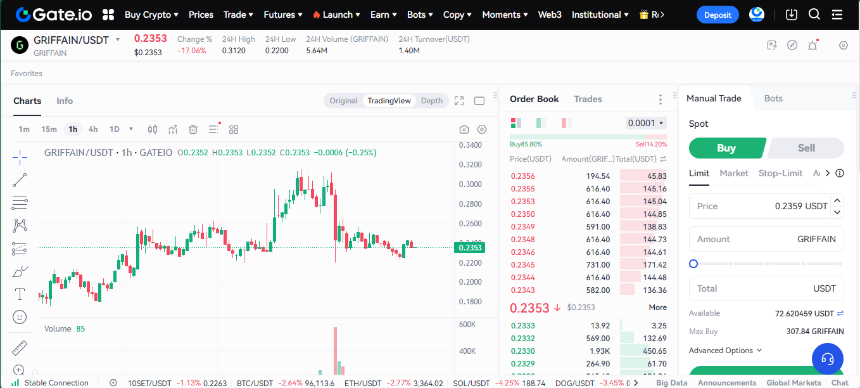Click the Price input field
The width and height of the screenshot is (860, 388).
[766, 206]
